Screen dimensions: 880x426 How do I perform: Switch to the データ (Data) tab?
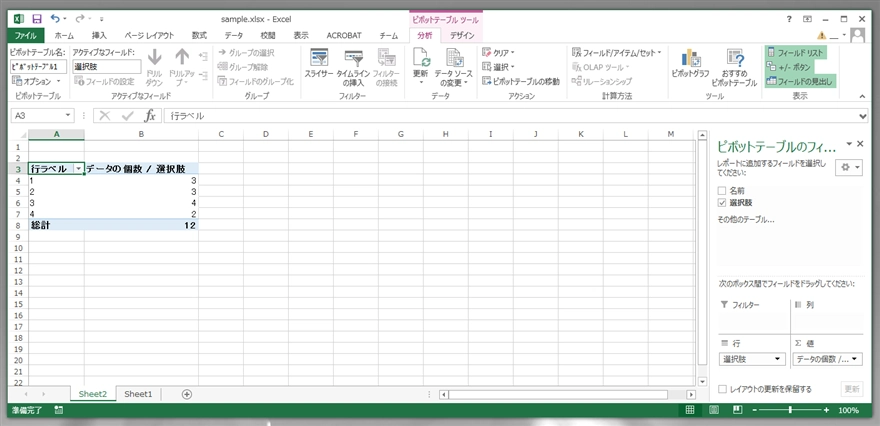(x=234, y=35)
